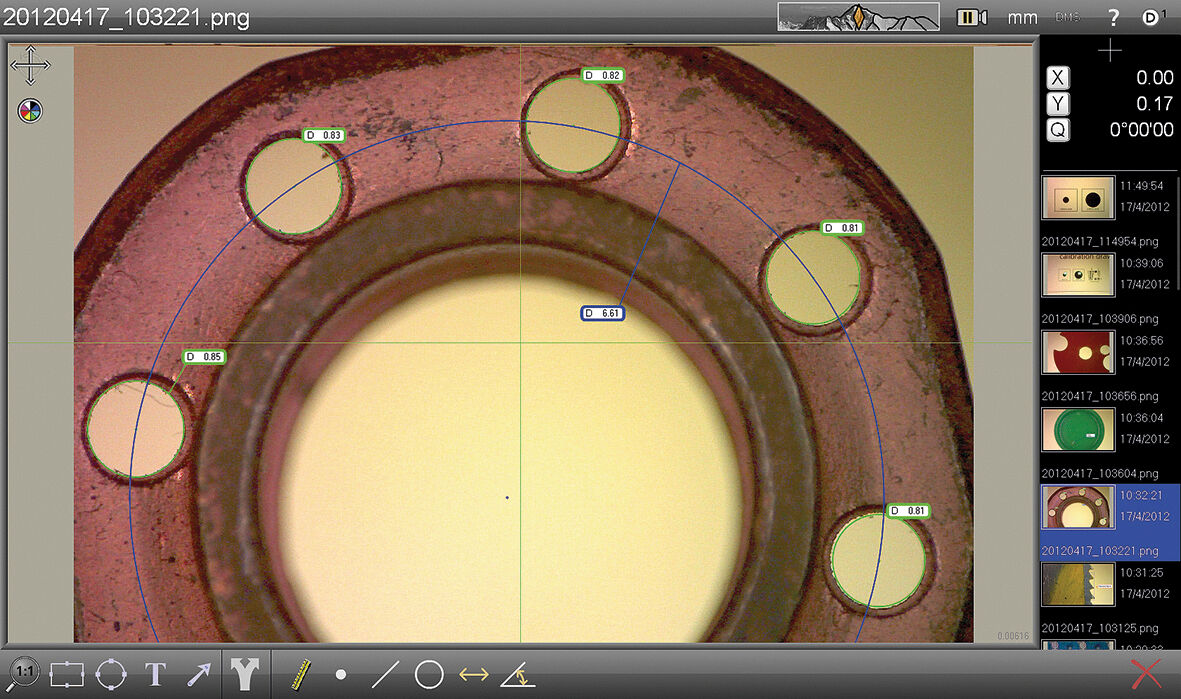Click the crosshair icon above coordinates
This screenshot has height=699, width=1181.
1109,50
